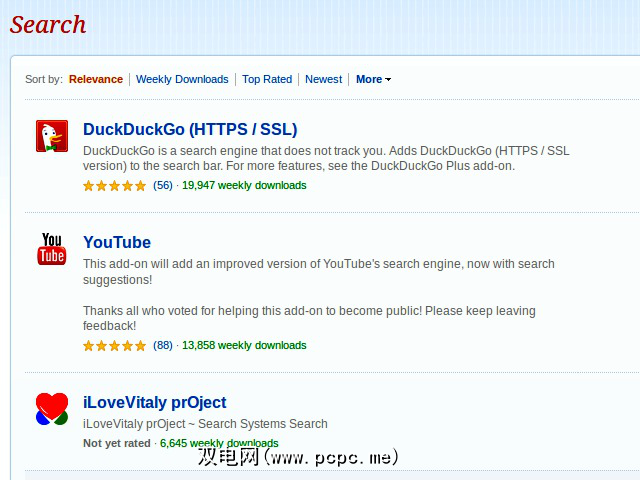Click 'Sort by:' label
Screen dimensions: 640x480
(x=44, y=79)
